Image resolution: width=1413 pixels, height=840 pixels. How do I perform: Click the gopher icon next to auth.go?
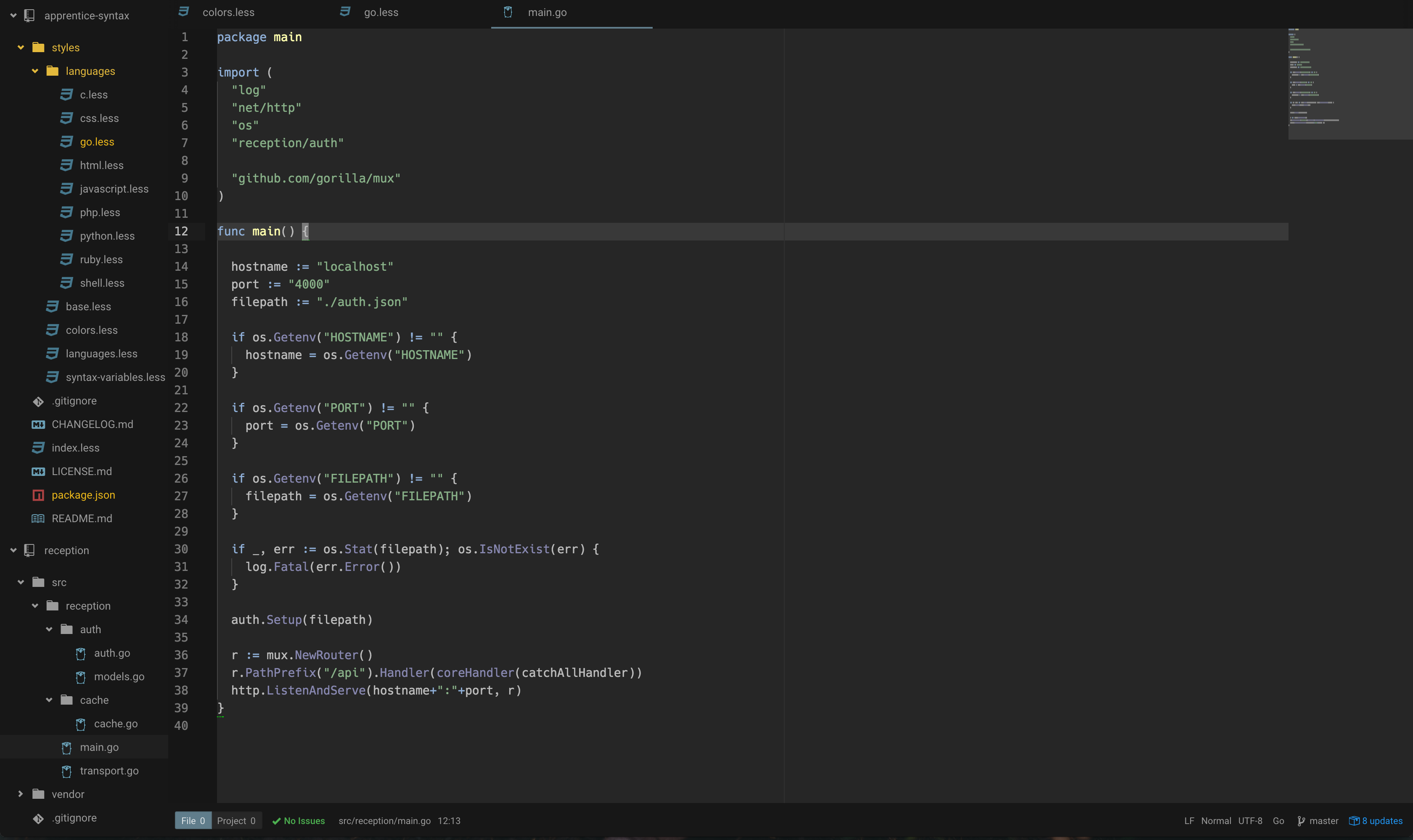pyautogui.click(x=81, y=653)
